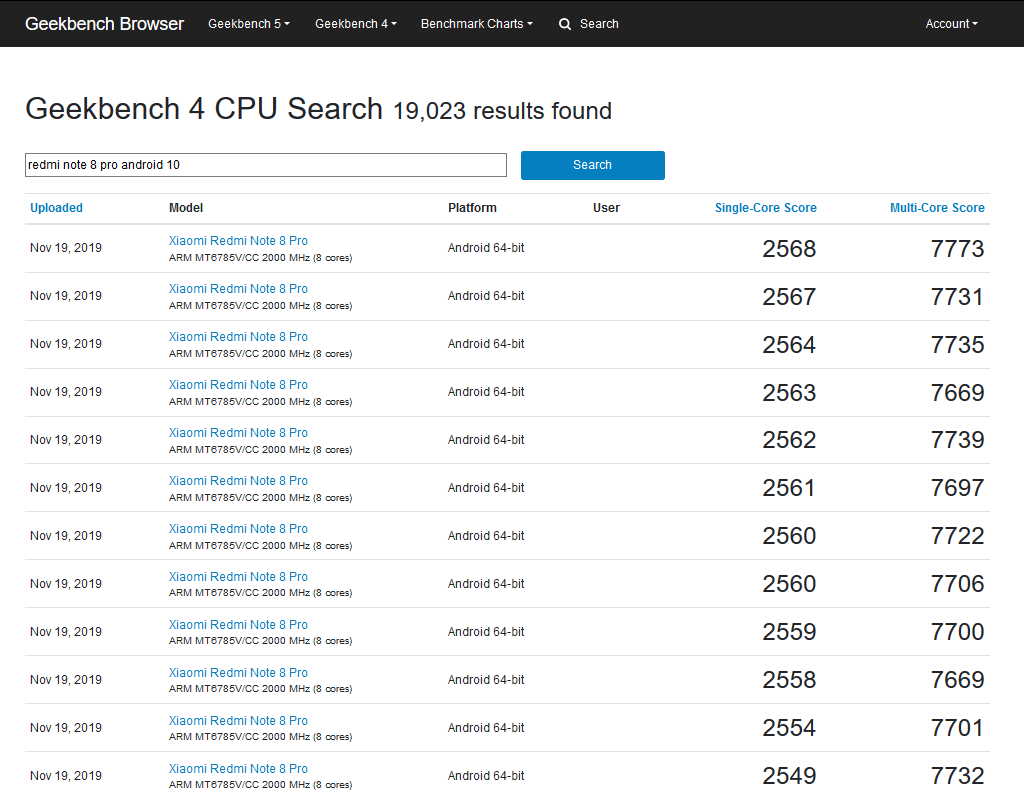Click the blue Search button

[592, 165]
